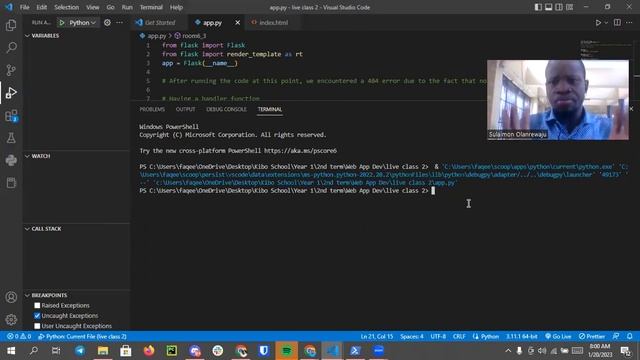Open the Run menu
640x360 pixels.
click(x=127, y=7)
